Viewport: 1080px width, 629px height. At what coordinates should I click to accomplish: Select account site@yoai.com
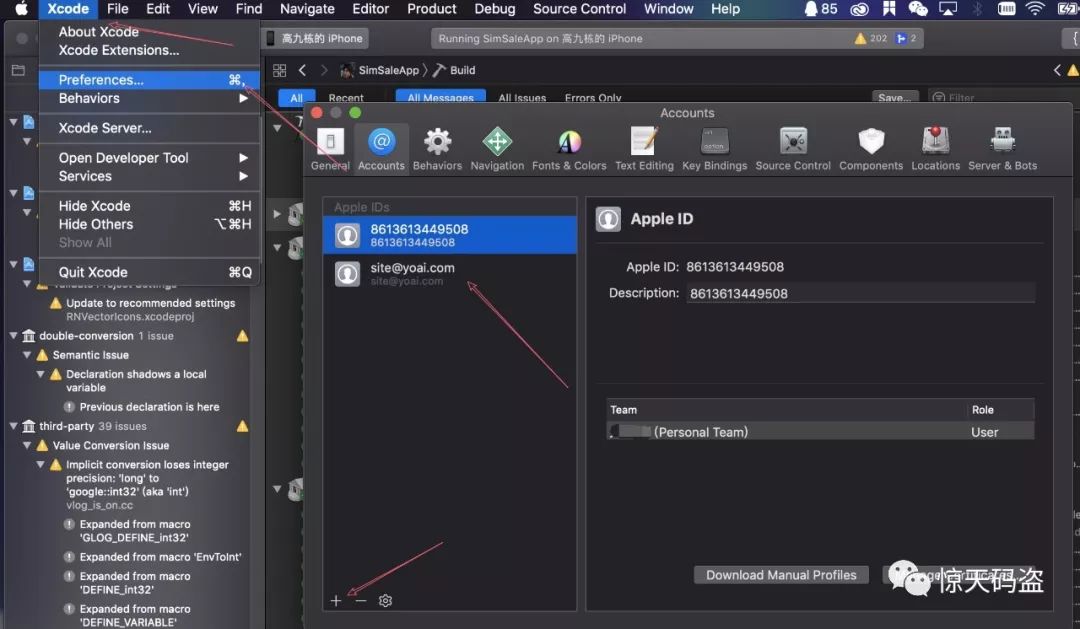[450, 274]
